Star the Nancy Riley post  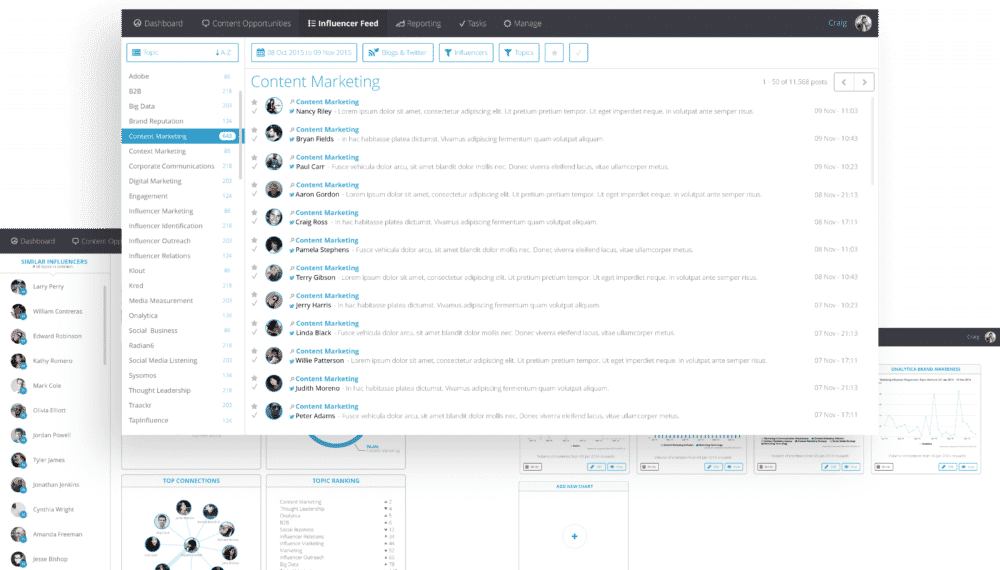coord(255,101)
